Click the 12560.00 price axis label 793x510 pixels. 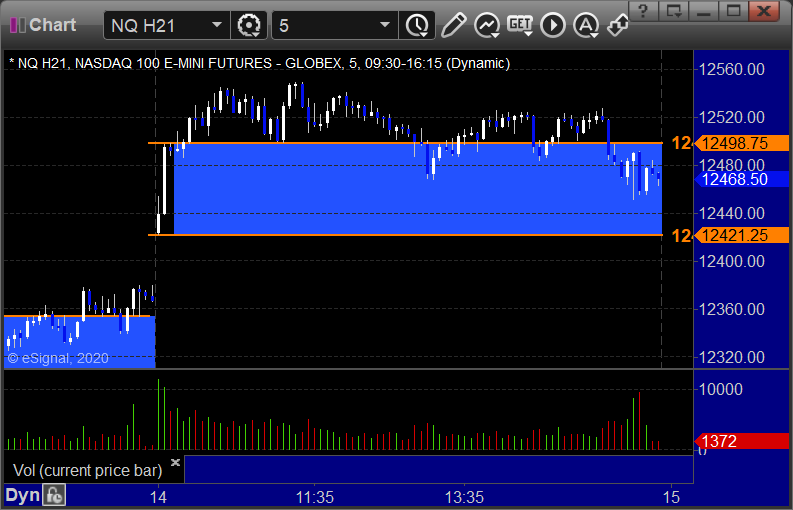pos(731,69)
